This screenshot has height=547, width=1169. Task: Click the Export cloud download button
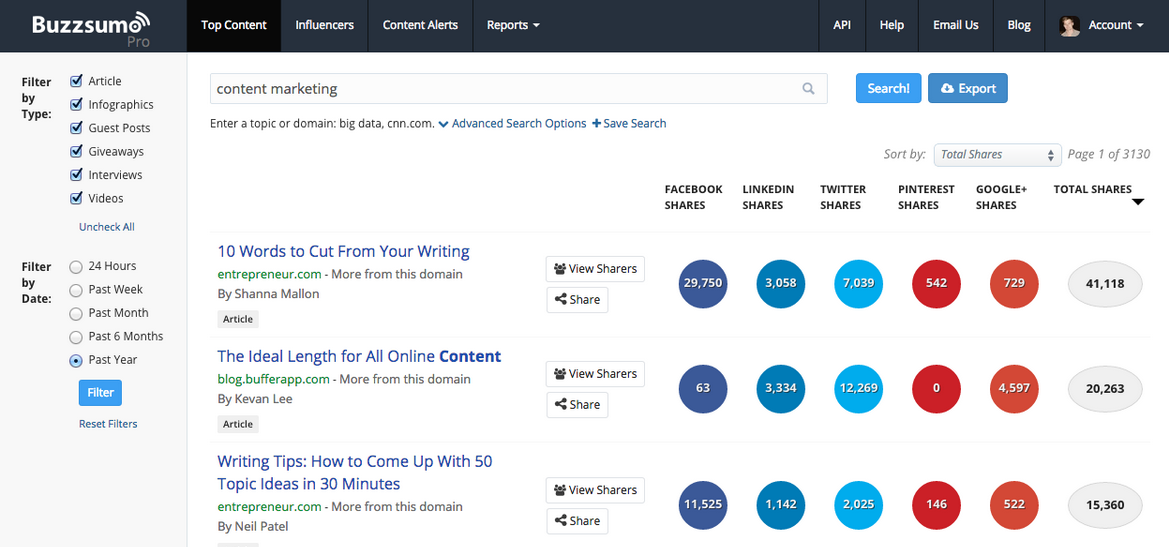967,88
